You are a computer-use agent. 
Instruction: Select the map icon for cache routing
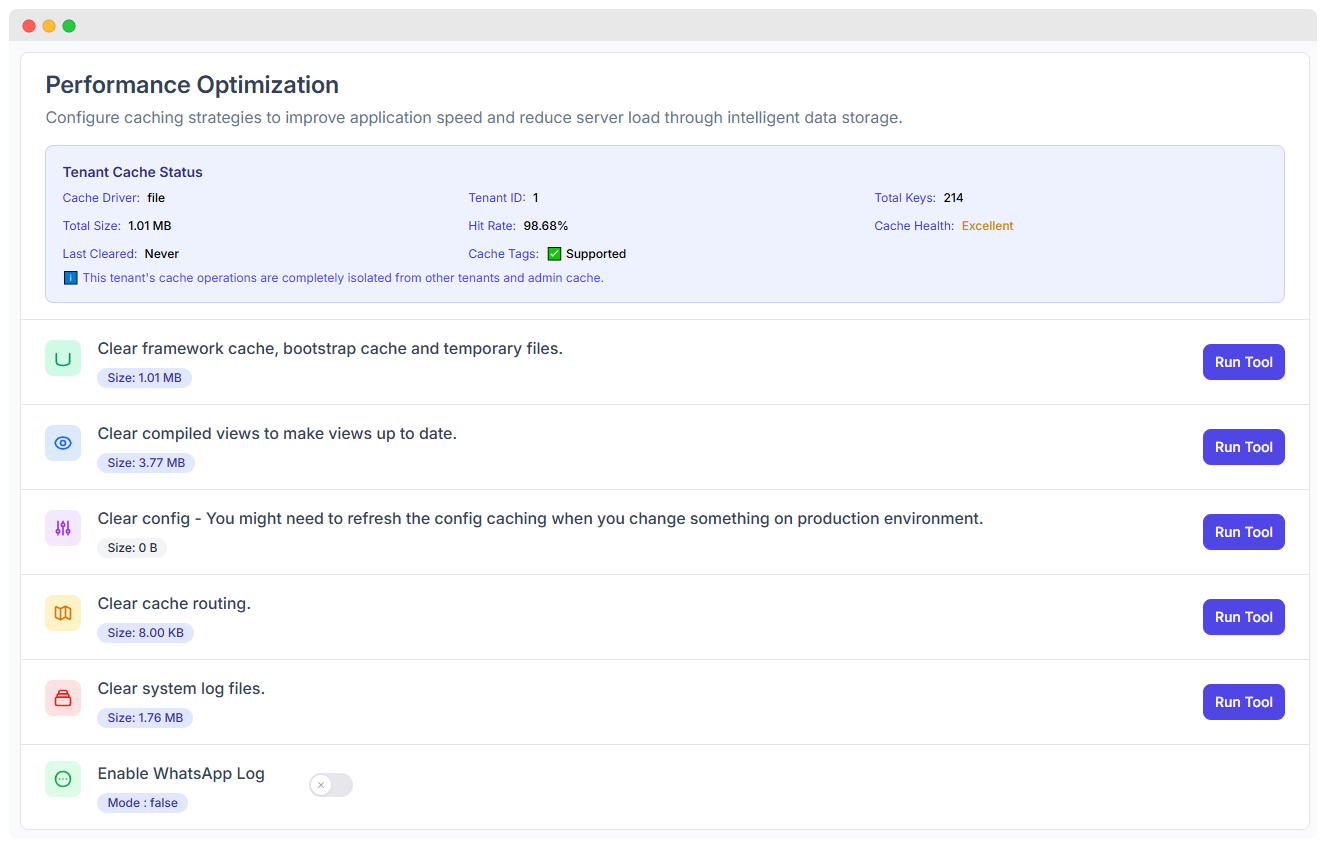click(x=63, y=613)
